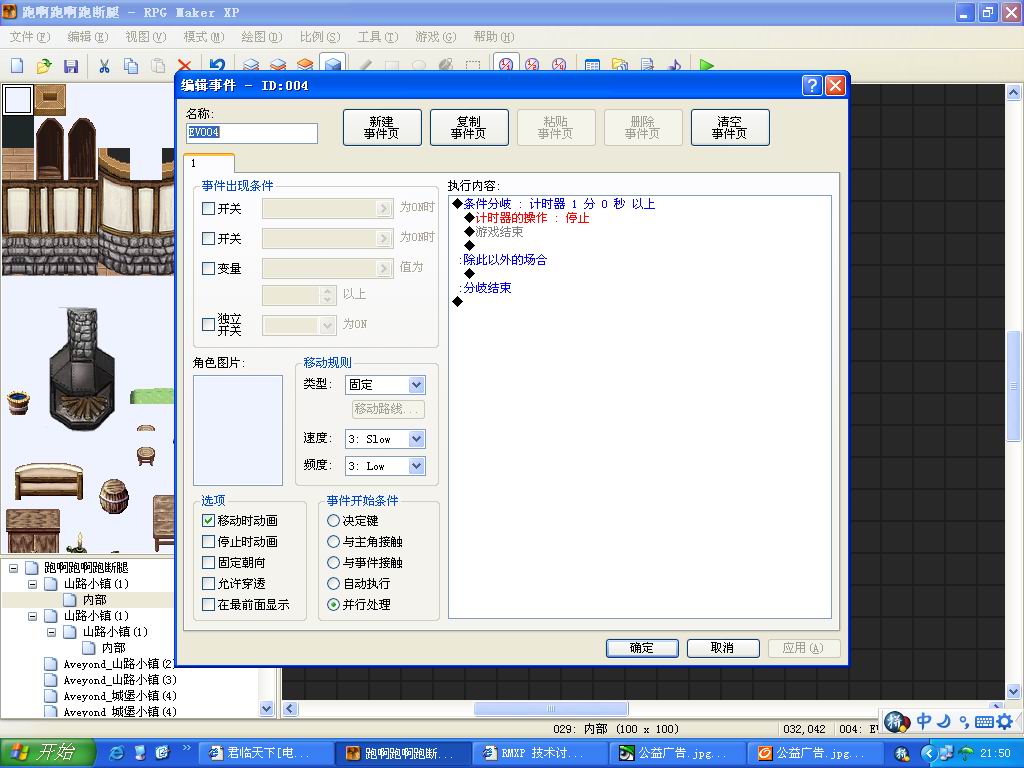Select the Layer 3 map layer icon
The height and width of the screenshot is (768, 1024).
(305, 65)
